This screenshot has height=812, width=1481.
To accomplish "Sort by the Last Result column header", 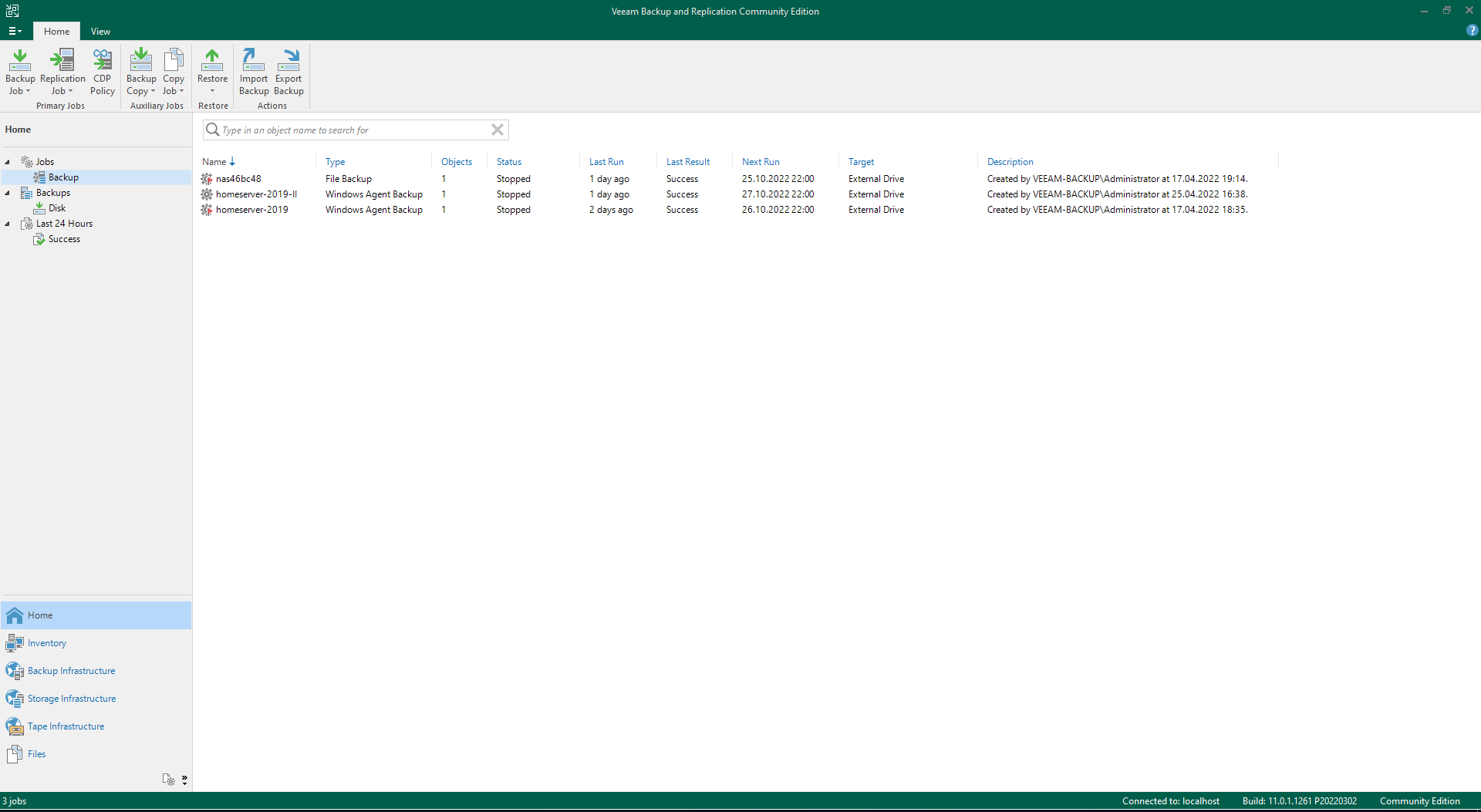I will pyautogui.click(x=688, y=162).
